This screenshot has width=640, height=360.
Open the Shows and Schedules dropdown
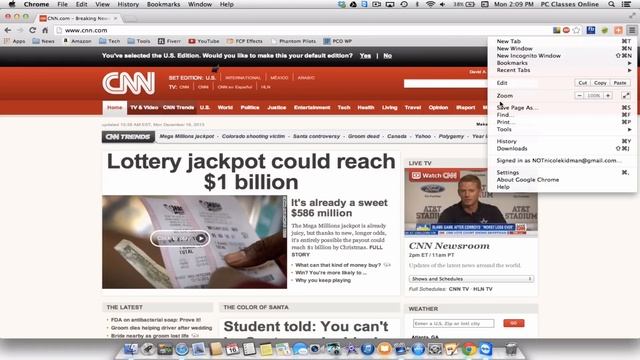[x=471, y=279]
